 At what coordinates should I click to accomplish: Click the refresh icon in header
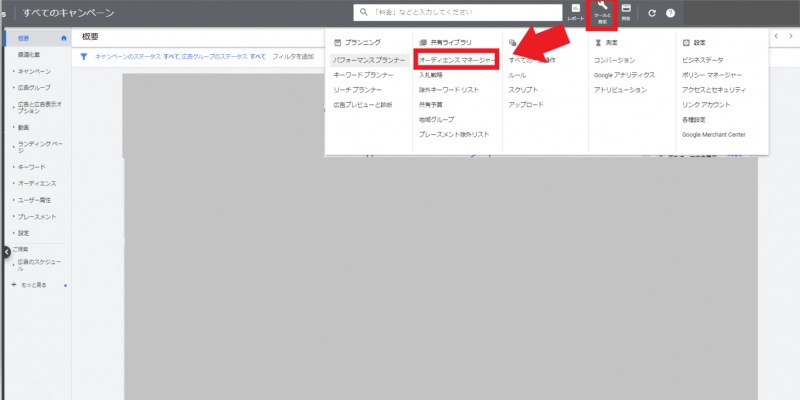point(652,13)
